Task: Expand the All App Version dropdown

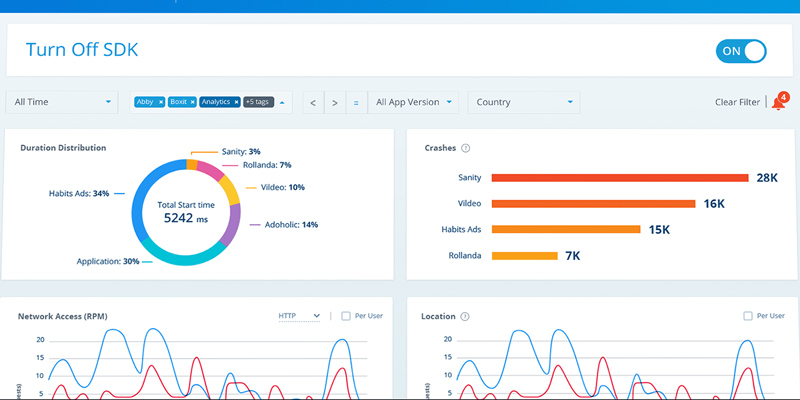Action: click(x=413, y=102)
